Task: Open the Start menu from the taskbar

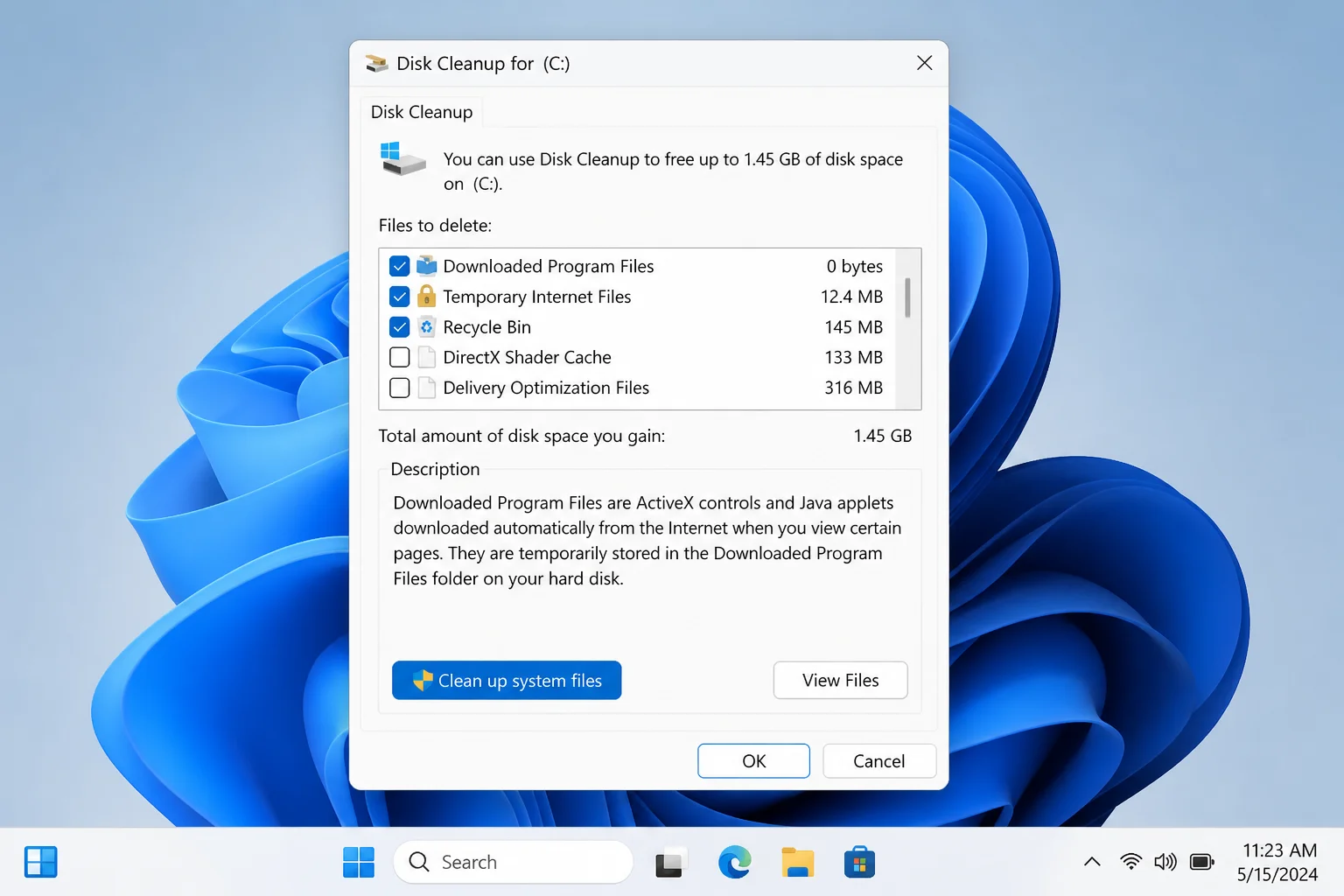Action: pos(359,862)
